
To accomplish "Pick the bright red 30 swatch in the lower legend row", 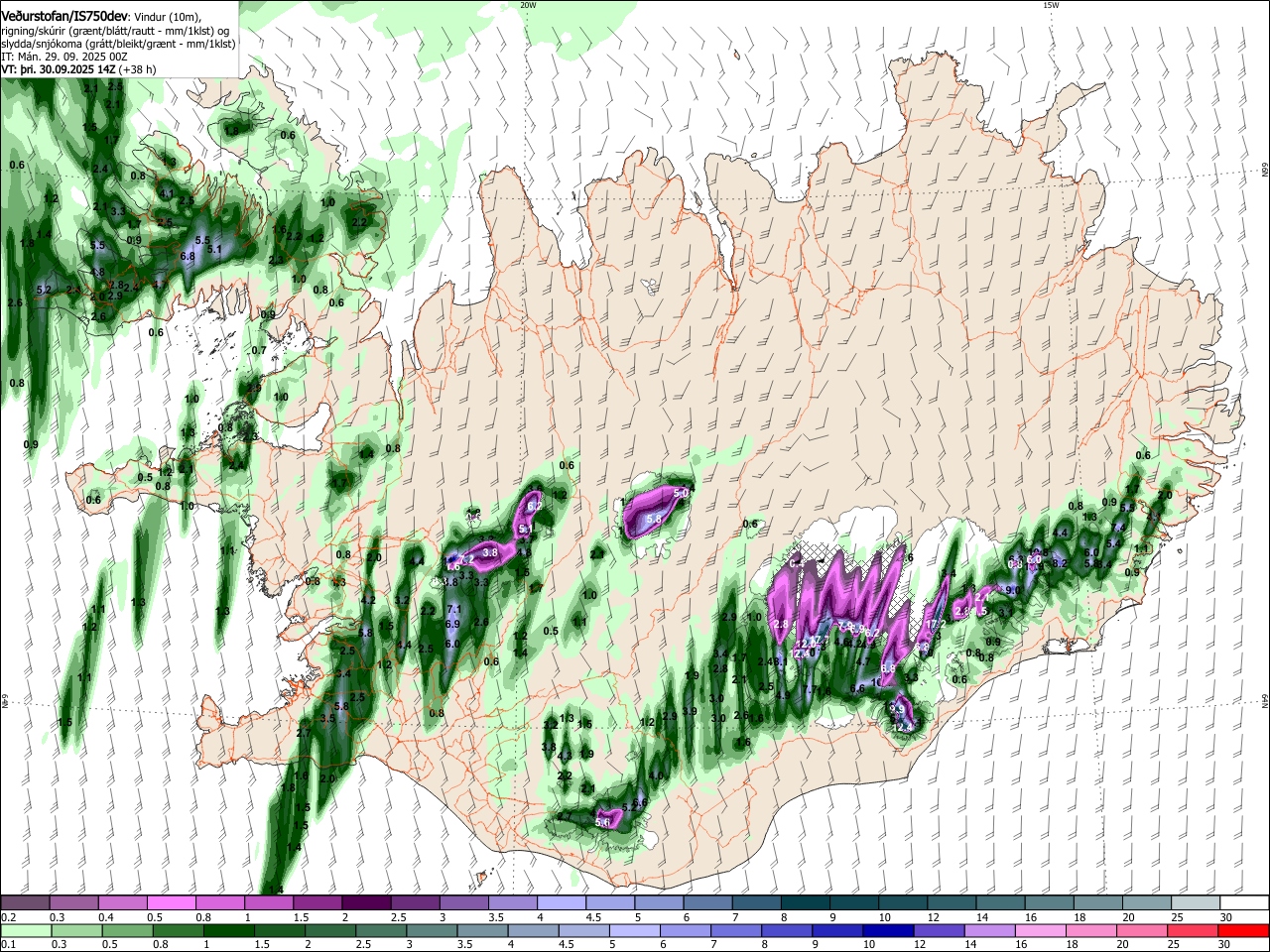I will pos(1243,931).
